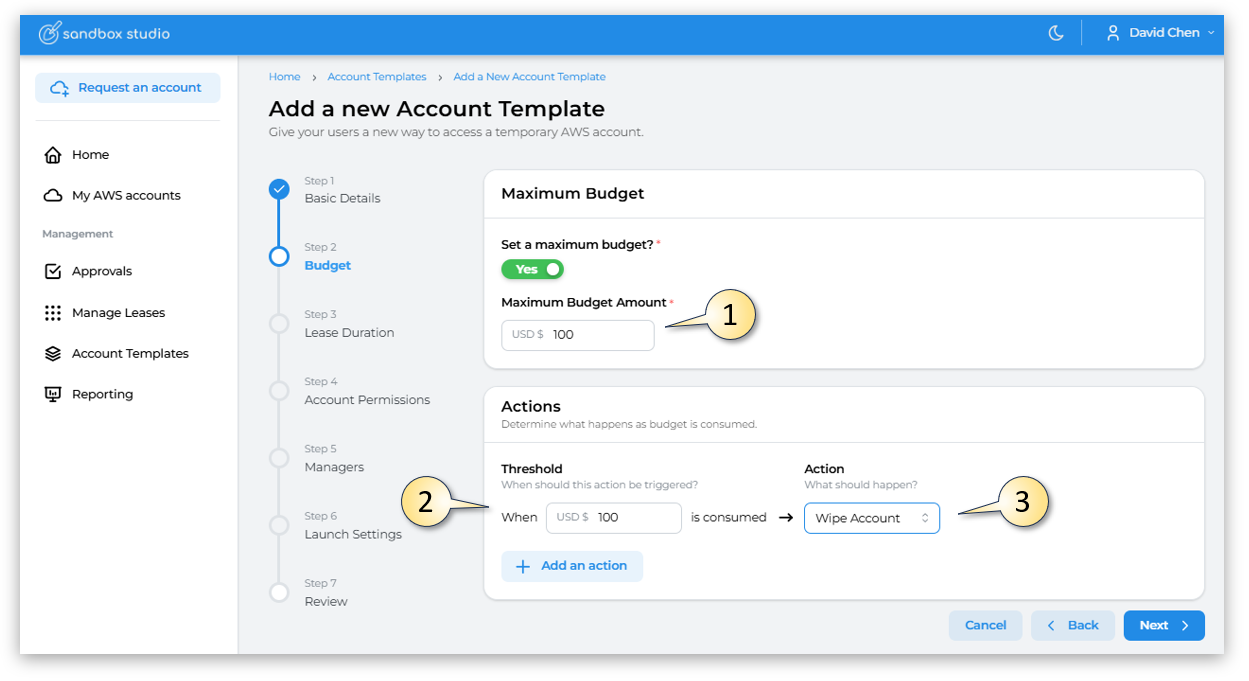The width and height of the screenshot is (1249, 681).
Task: Click the Account Templates layers icon
Action: 53,354
